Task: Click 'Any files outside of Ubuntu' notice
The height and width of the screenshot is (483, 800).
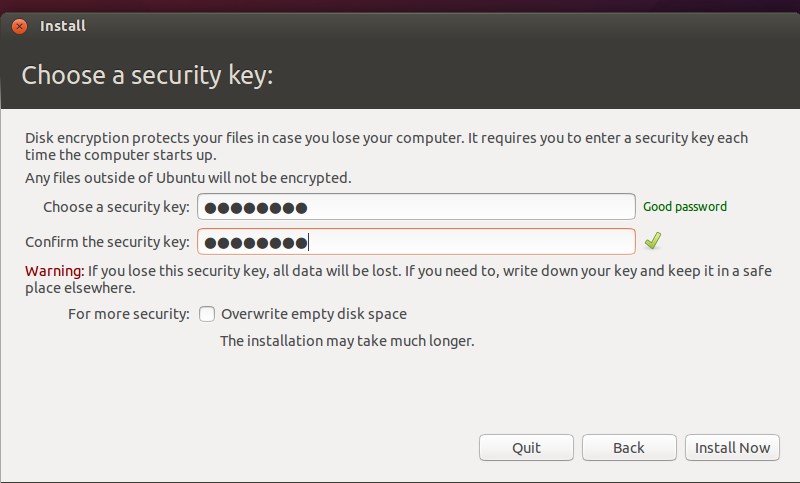Action: click(x=188, y=178)
